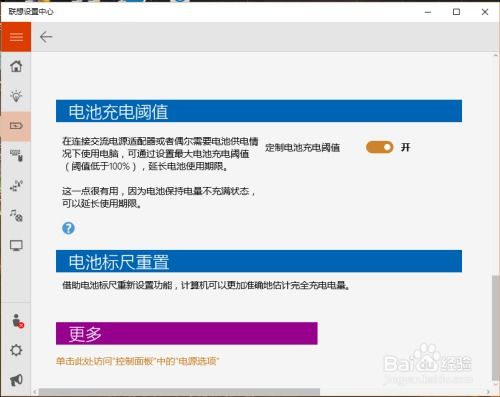Open the orange hamburger menu

16,37
